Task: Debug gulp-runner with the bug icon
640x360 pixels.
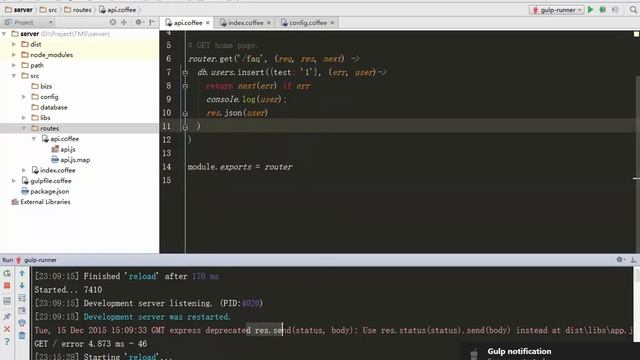Action: (602, 10)
